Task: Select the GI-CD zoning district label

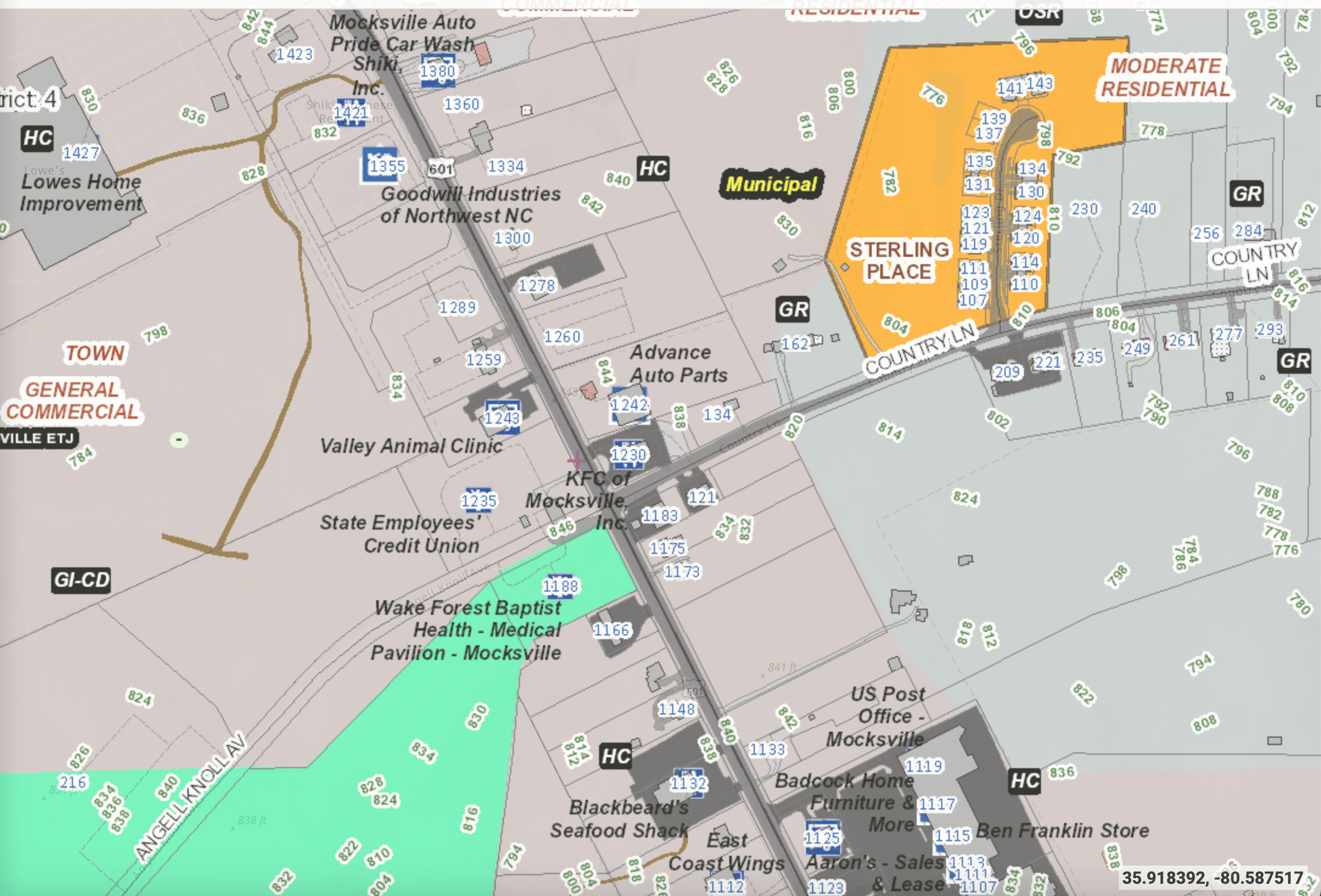Action: pos(82,579)
